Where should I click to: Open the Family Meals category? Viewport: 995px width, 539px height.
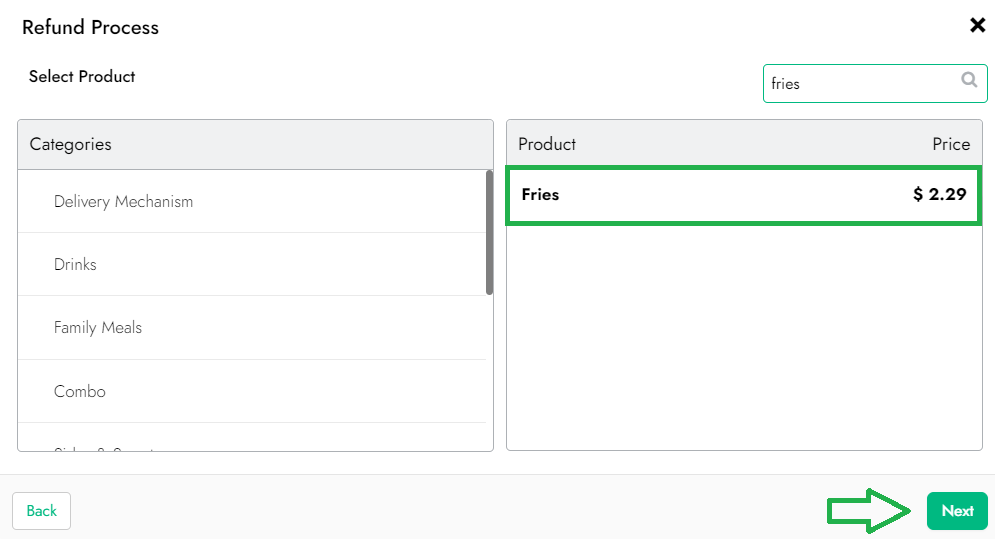98,328
